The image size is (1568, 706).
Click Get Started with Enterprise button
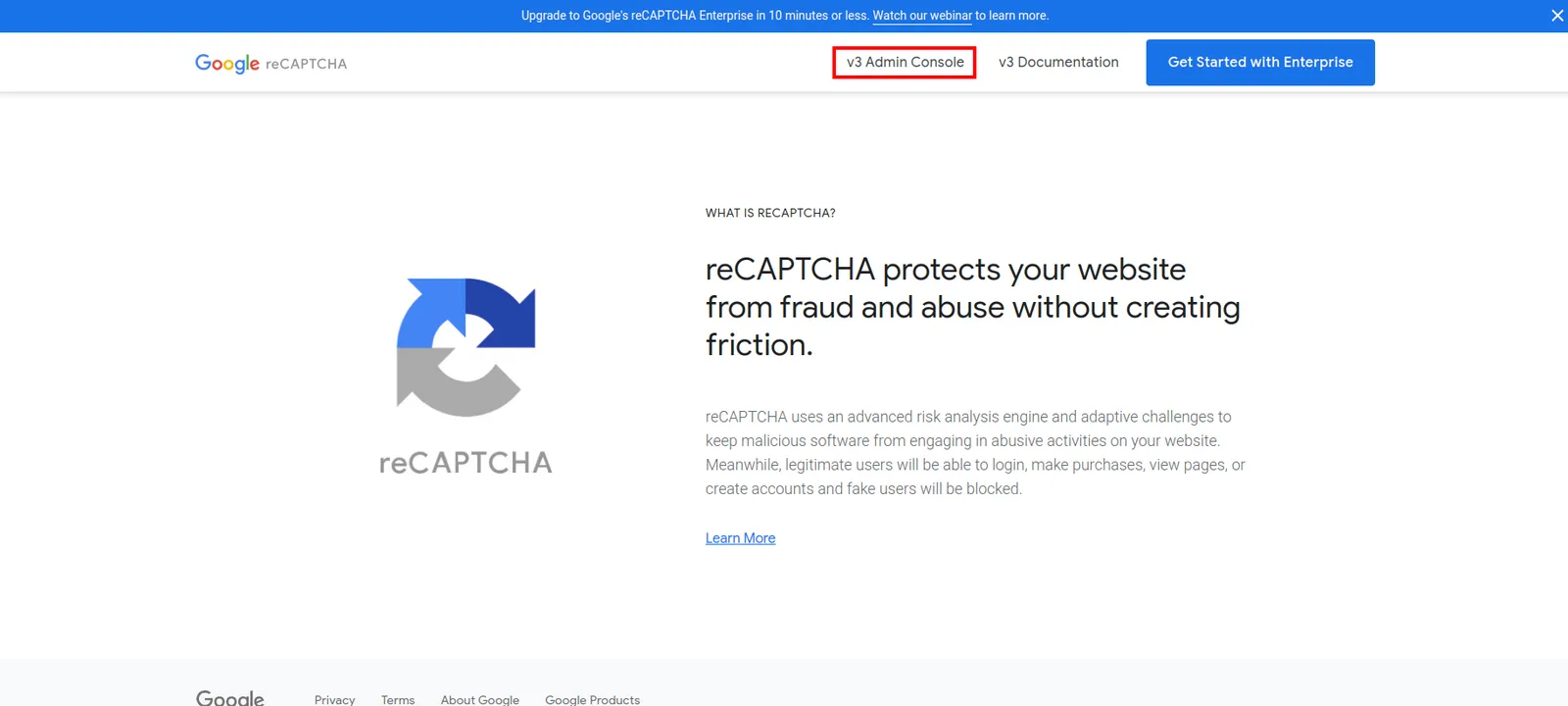click(x=1260, y=62)
